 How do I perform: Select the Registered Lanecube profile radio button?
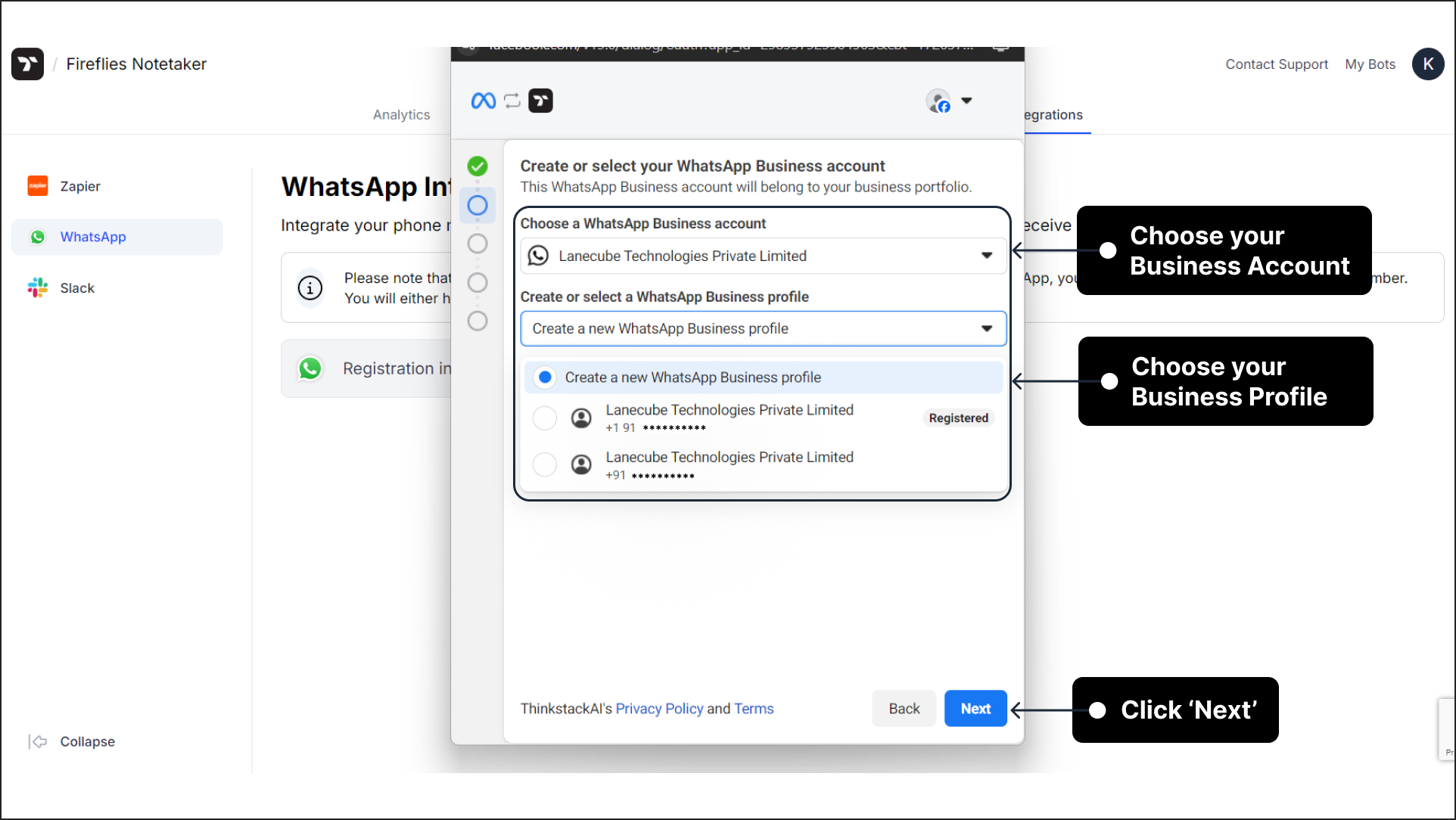545,418
